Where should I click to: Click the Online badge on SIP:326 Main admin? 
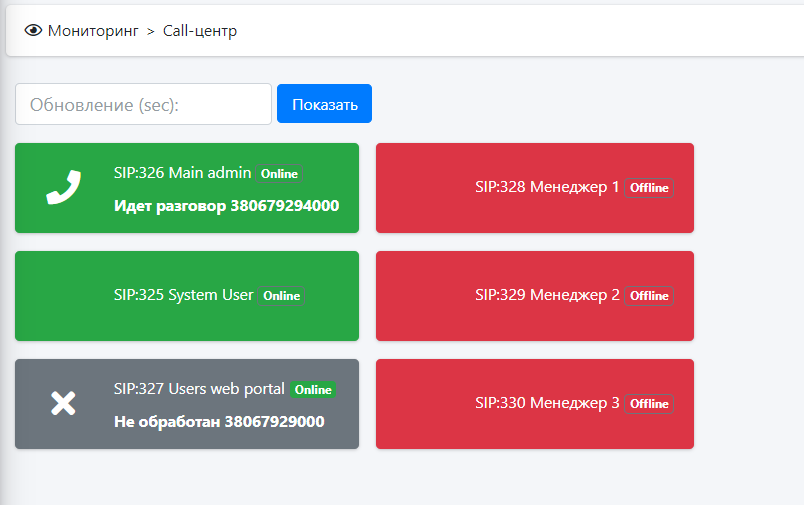tap(279, 174)
